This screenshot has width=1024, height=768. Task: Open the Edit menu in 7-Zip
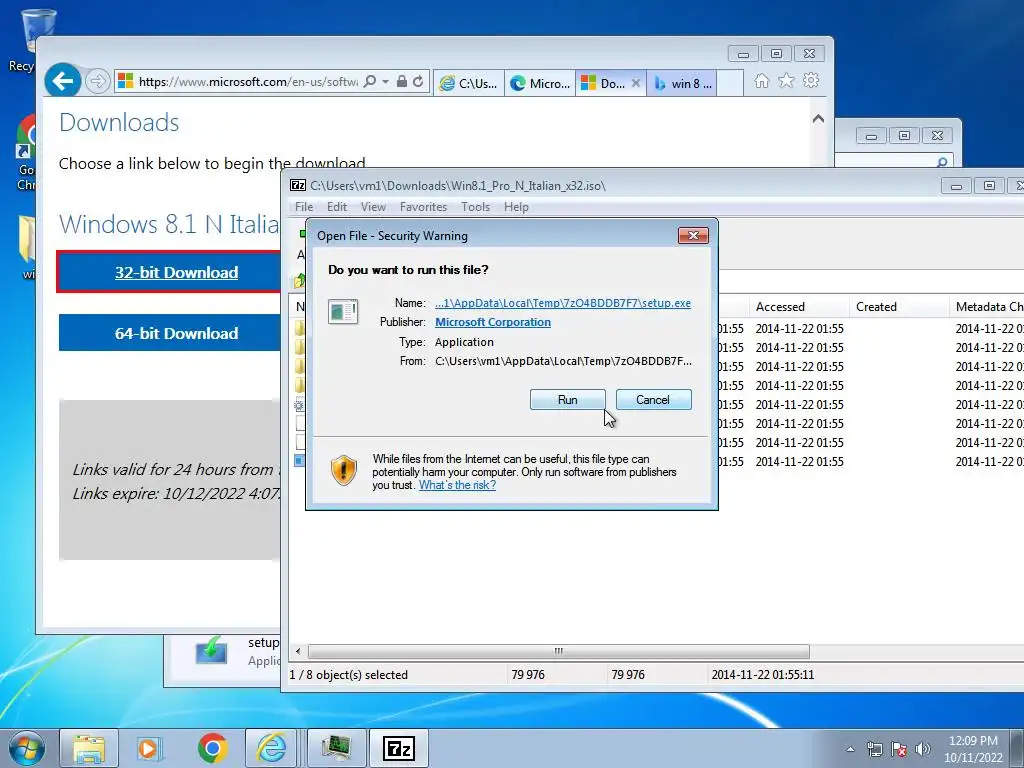(337, 207)
